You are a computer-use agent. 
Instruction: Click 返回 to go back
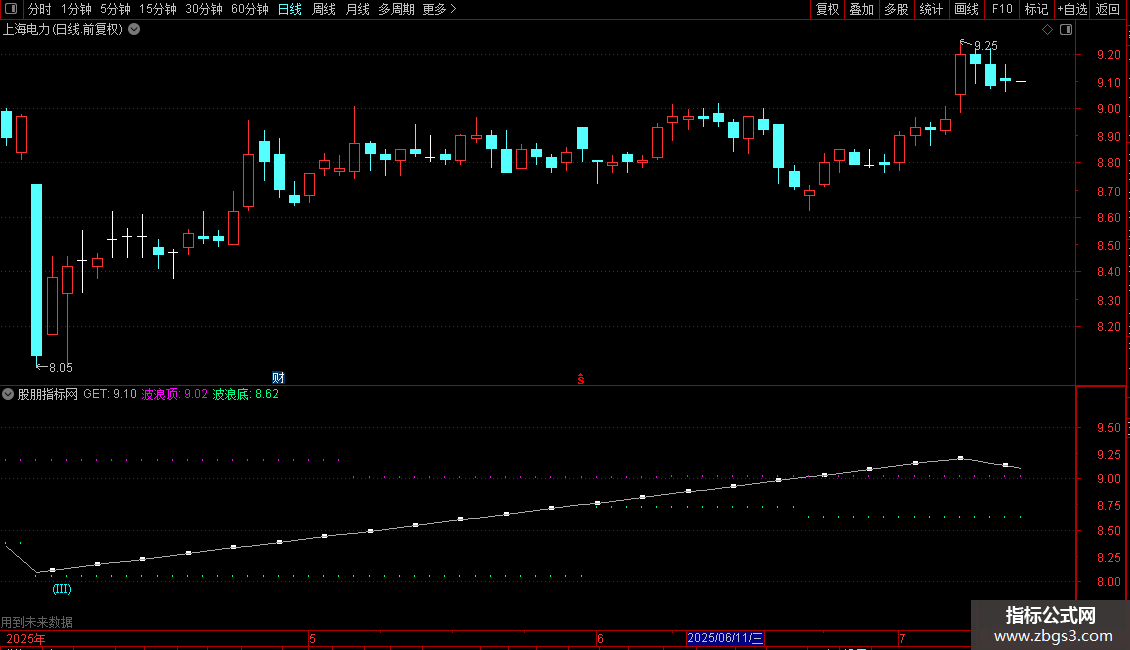[1108, 9]
